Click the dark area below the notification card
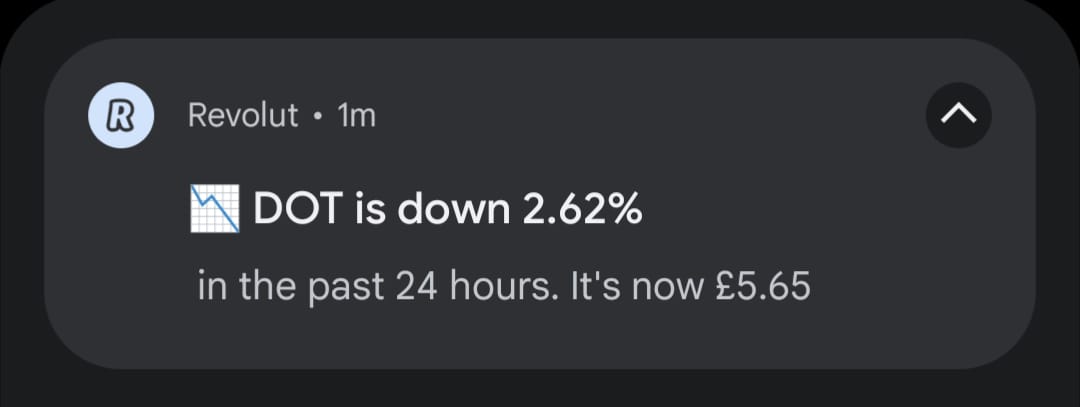Screen dimensions: 1080x407 point(540,390)
